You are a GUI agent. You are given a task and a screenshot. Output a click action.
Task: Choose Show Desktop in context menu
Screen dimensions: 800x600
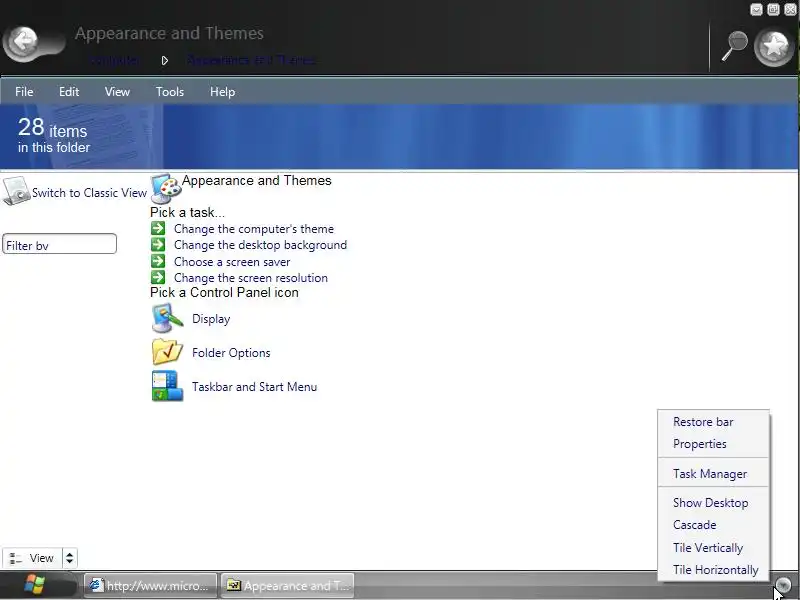click(713, 503)
